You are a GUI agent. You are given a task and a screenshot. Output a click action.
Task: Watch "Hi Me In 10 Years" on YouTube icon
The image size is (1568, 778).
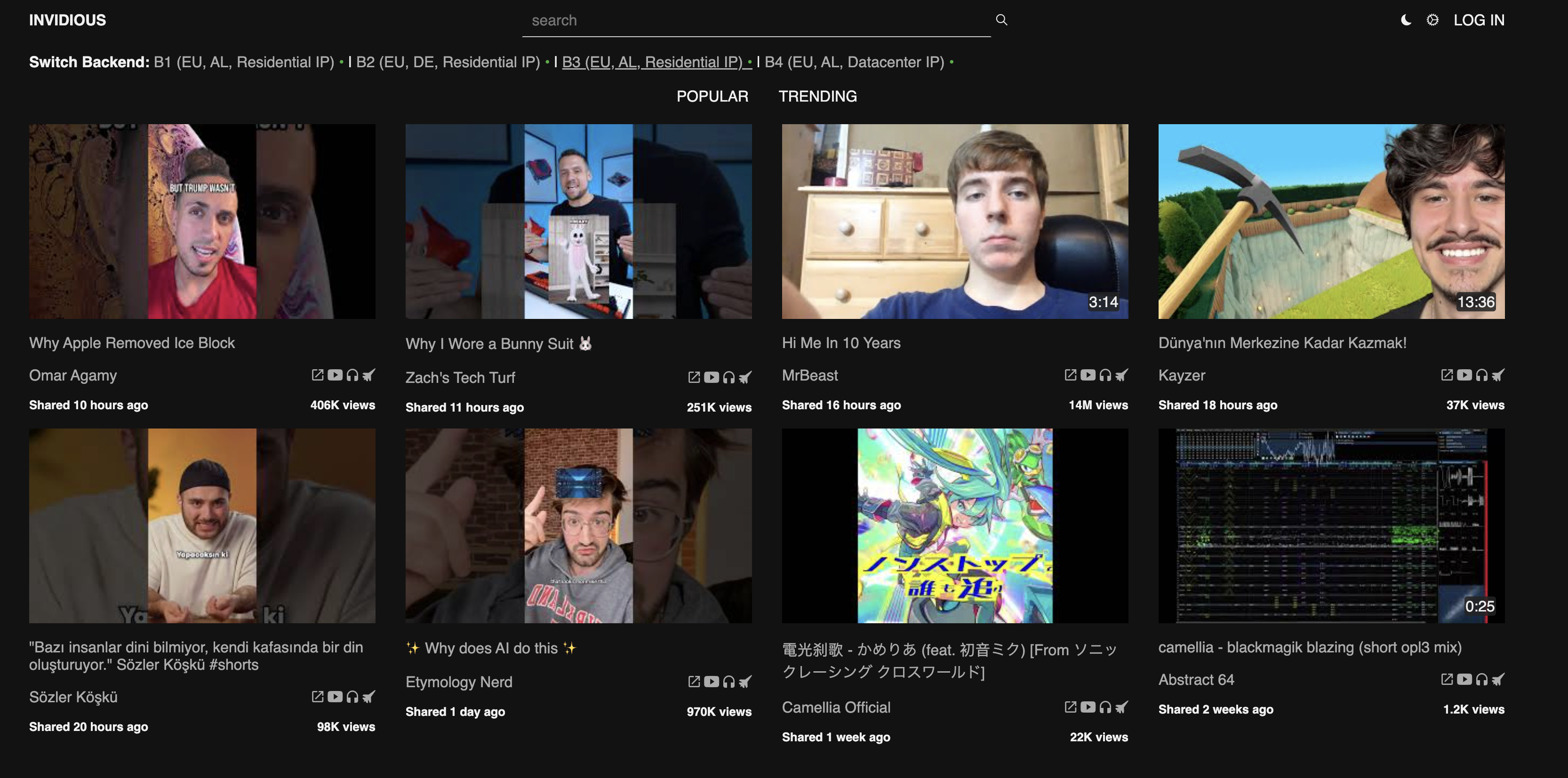point(1088,375)
